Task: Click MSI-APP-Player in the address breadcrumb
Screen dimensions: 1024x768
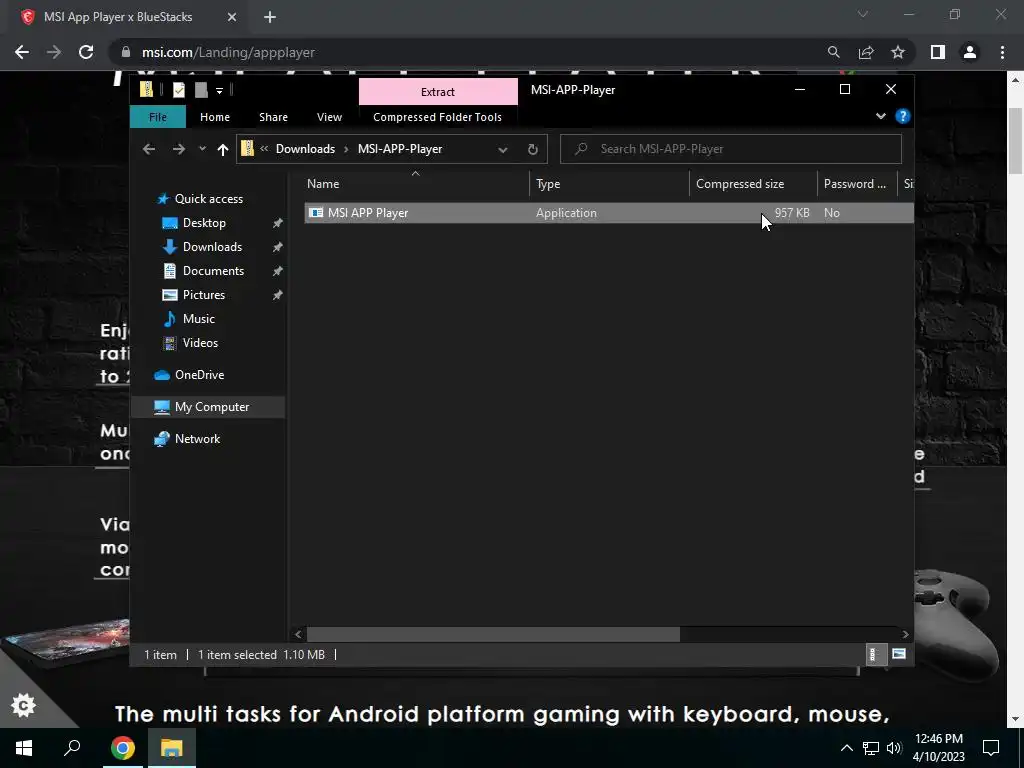Action: click(400, 149)
